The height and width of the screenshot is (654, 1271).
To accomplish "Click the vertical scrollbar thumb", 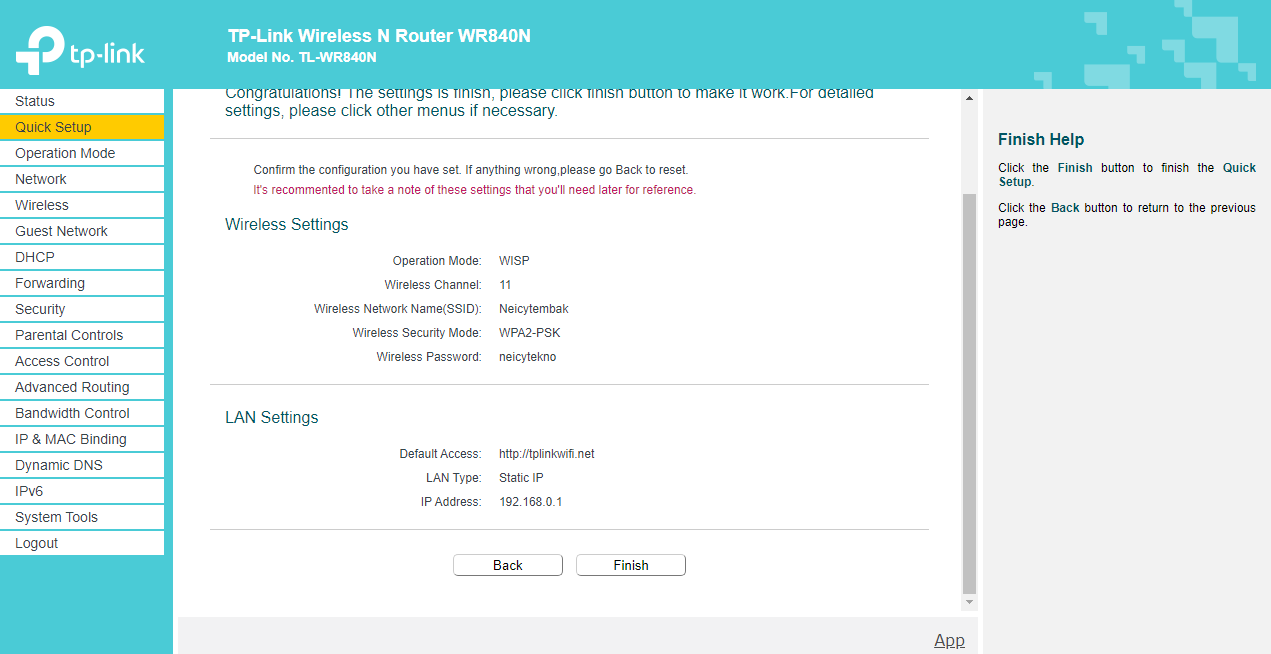I will [x=969, y=394].
